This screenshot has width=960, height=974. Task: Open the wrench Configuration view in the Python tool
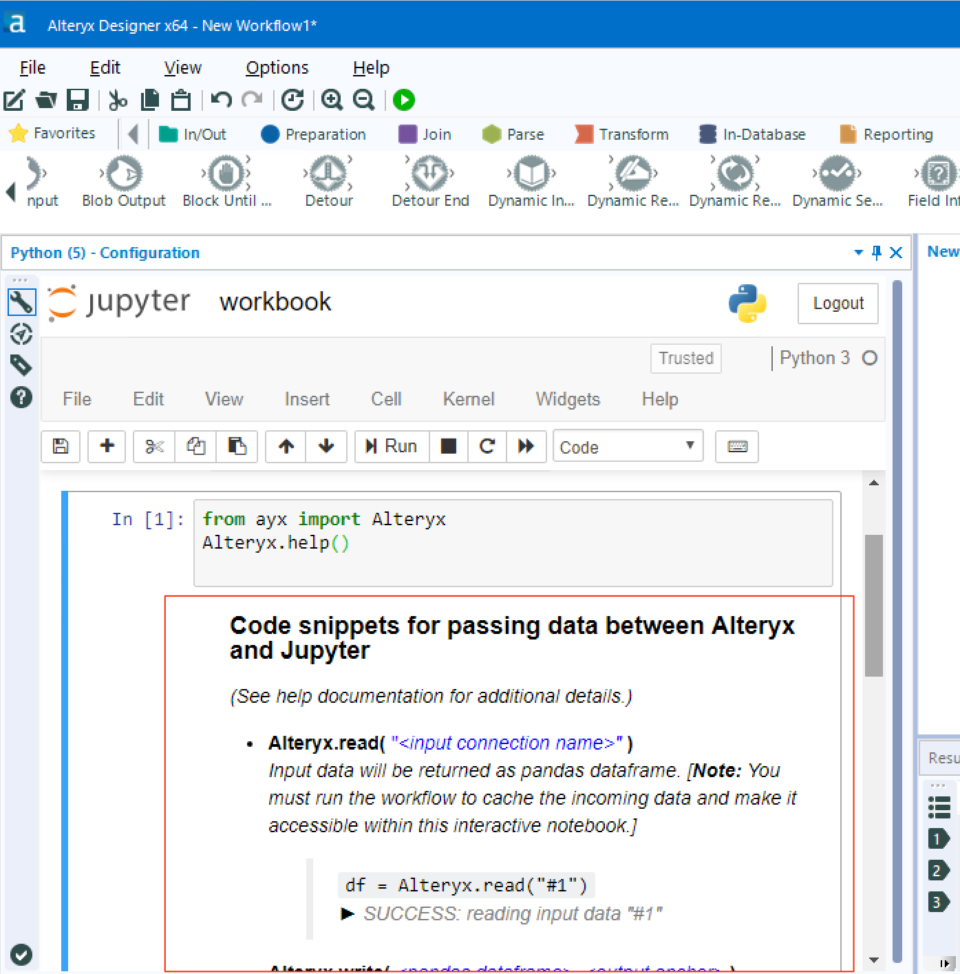[x=21, y=300]
